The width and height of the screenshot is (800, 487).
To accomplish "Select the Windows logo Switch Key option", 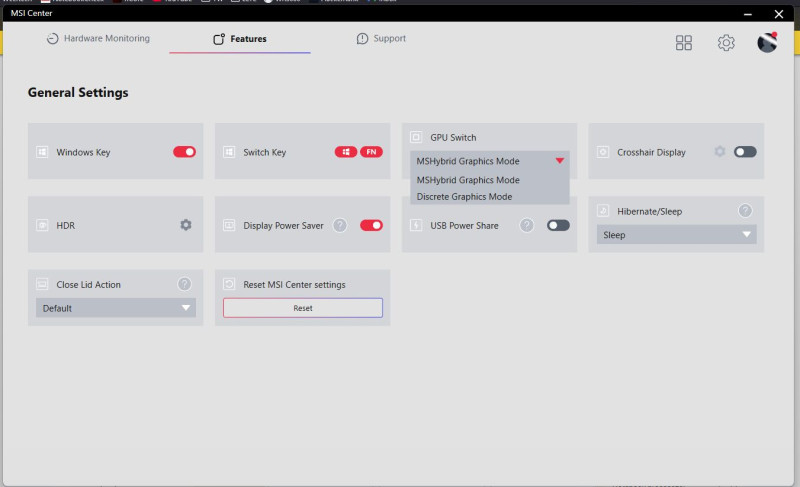I will click(345, 151).
